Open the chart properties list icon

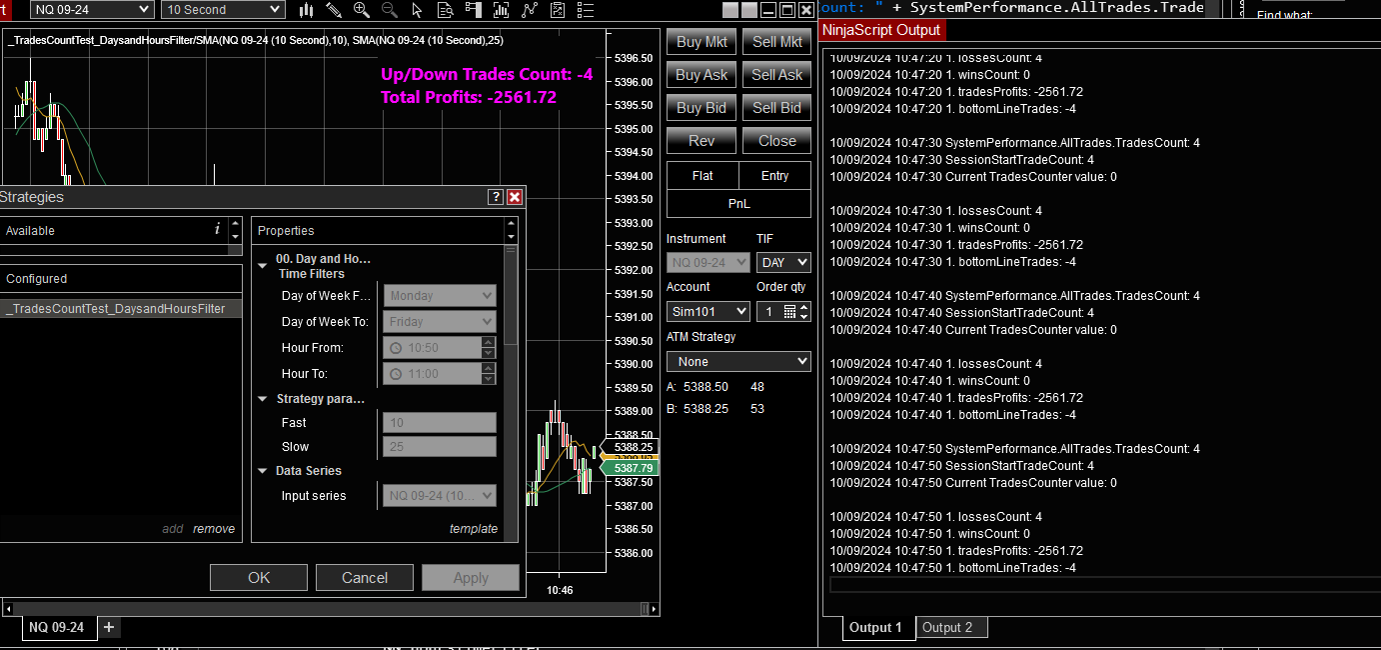[584, 11]
